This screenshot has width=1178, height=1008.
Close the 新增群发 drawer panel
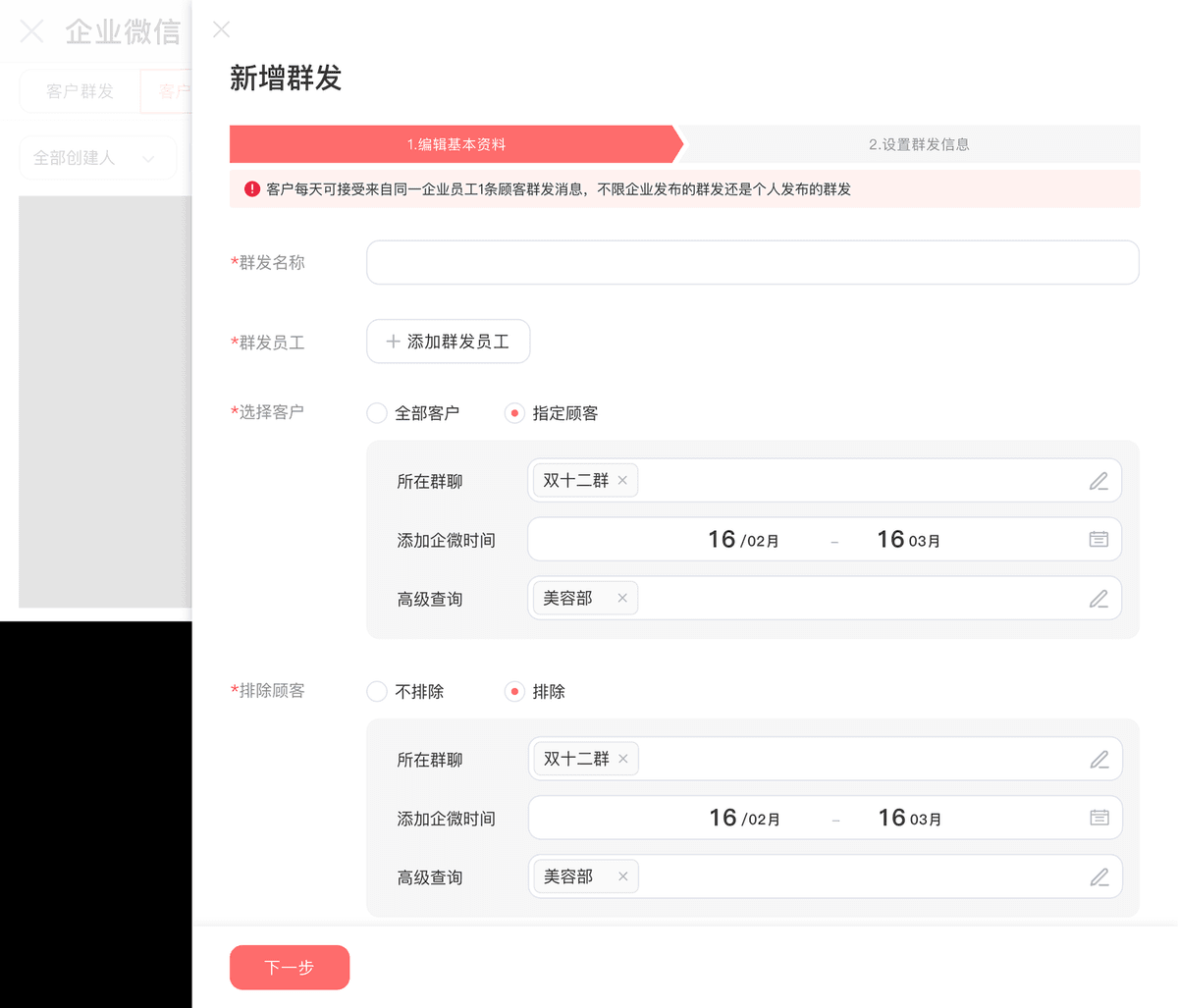point(222,29)
